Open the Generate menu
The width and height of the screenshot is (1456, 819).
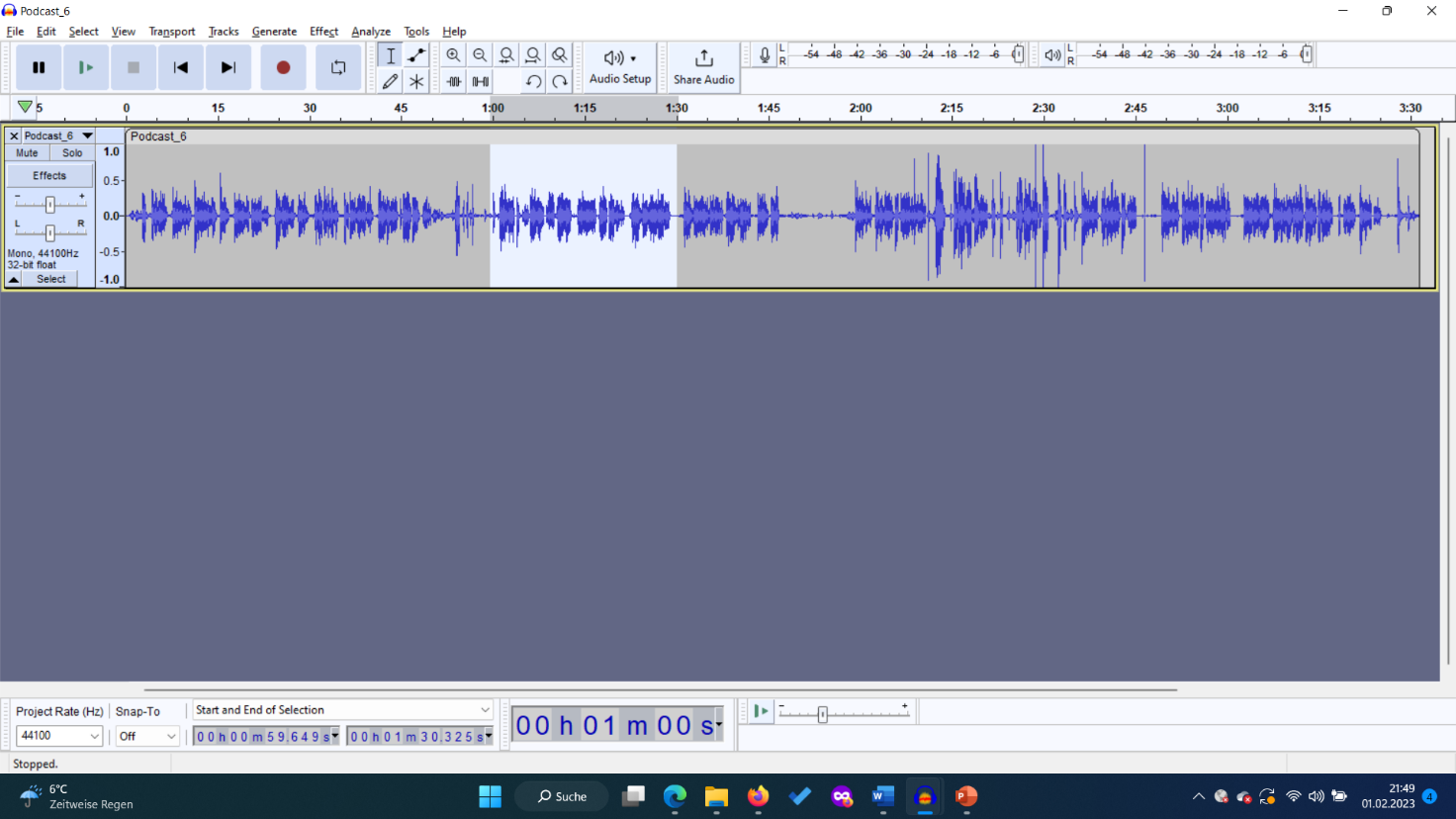pos(274,32)
